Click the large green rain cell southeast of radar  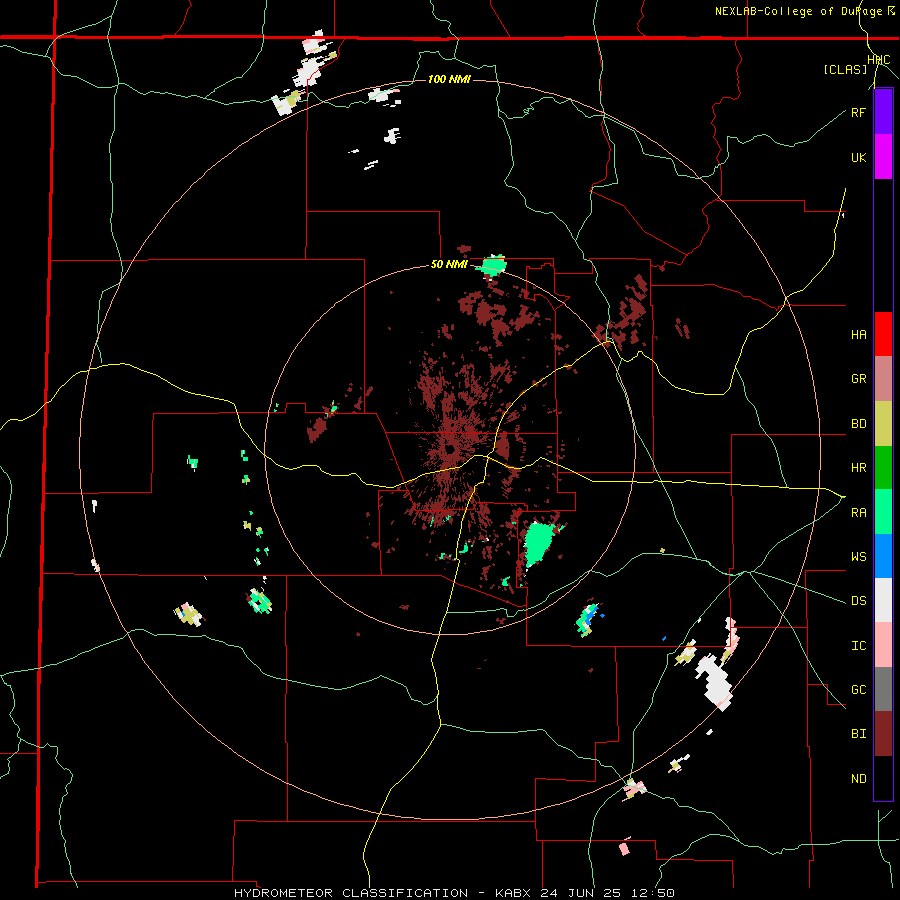pyautogui.click(x=538, y=543)
